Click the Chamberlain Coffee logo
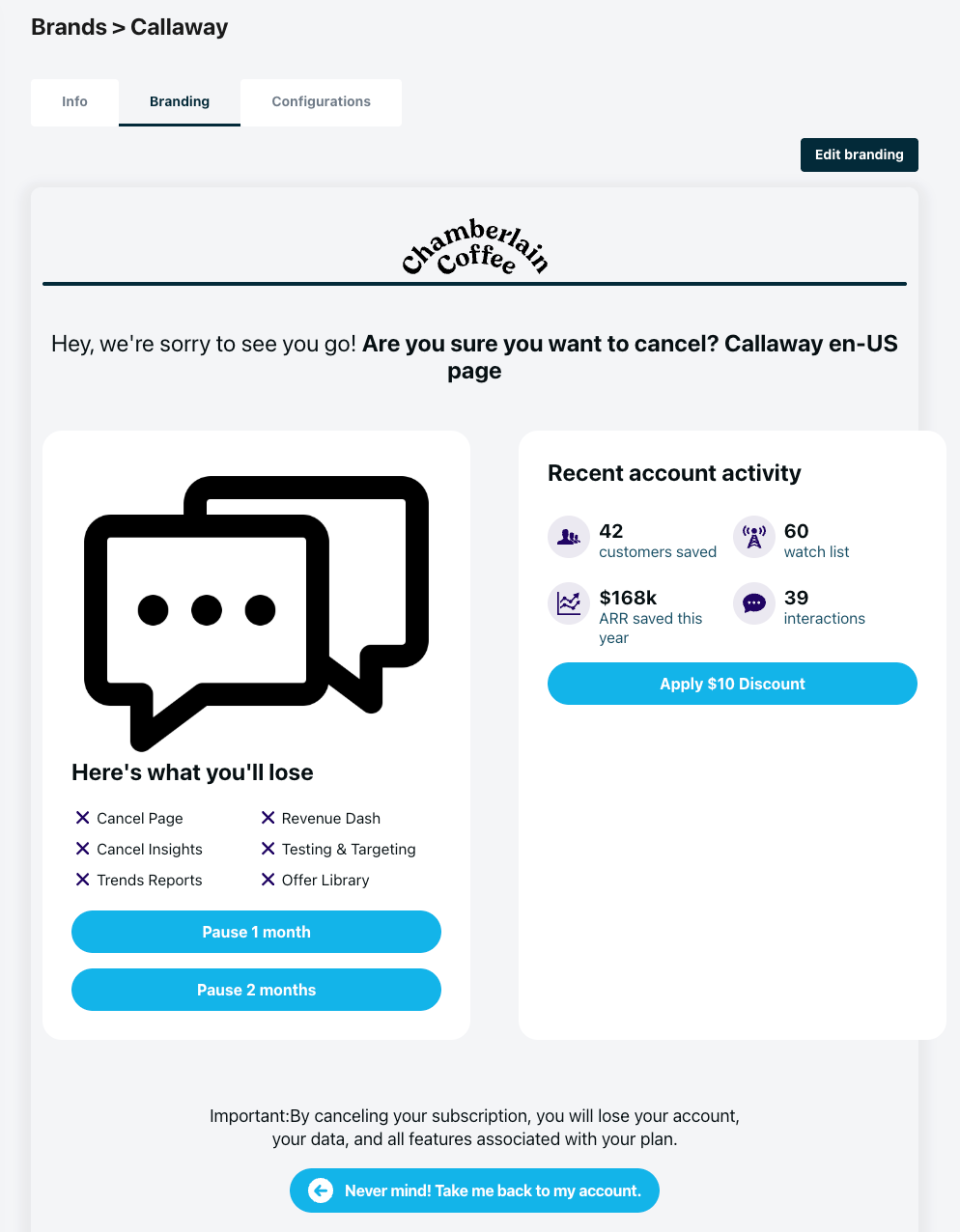The image size is (960, 1232). tap(474, 247)
